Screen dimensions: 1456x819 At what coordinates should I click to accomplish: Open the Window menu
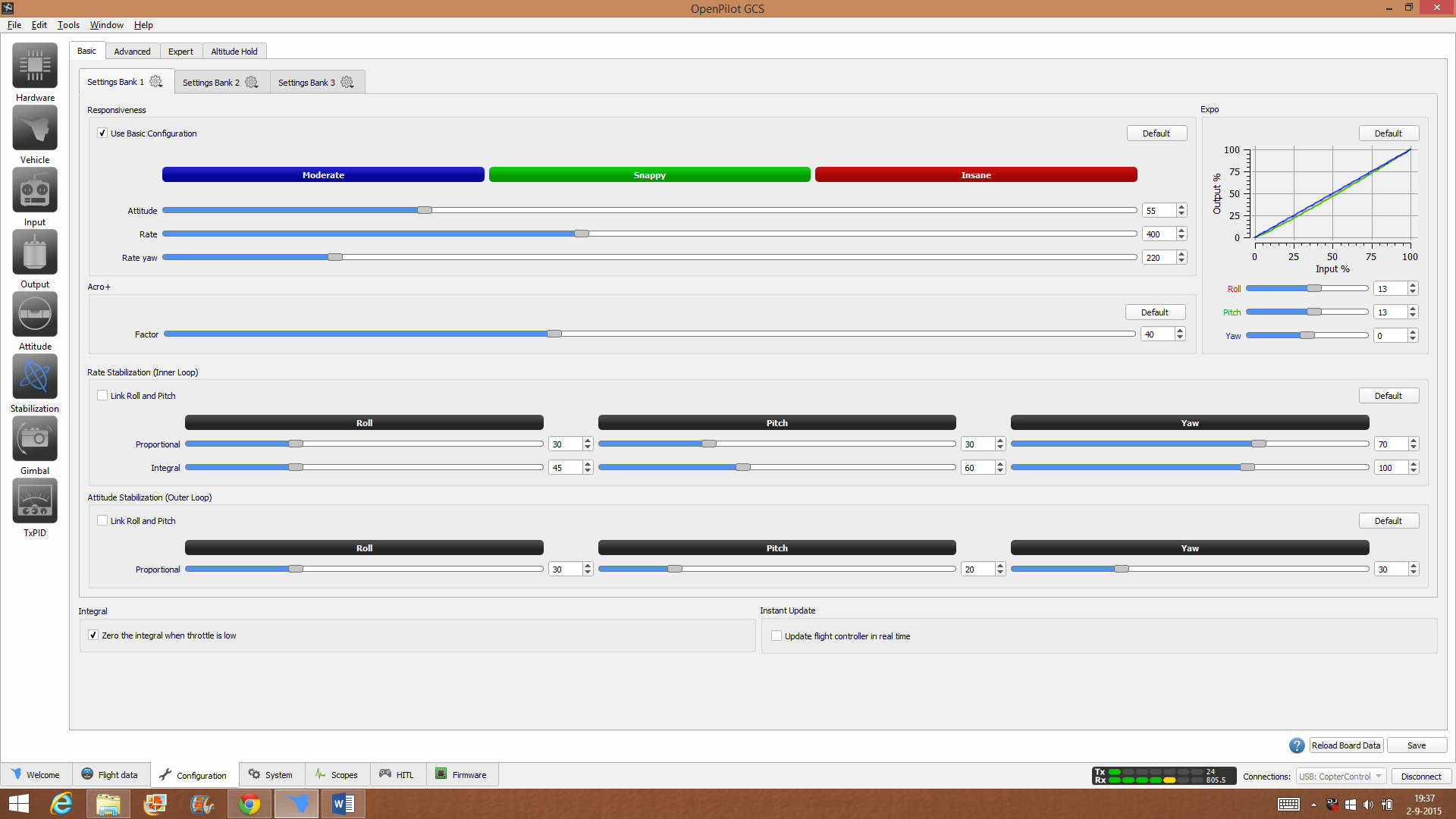pyautogui.click(x=106, y=25)
